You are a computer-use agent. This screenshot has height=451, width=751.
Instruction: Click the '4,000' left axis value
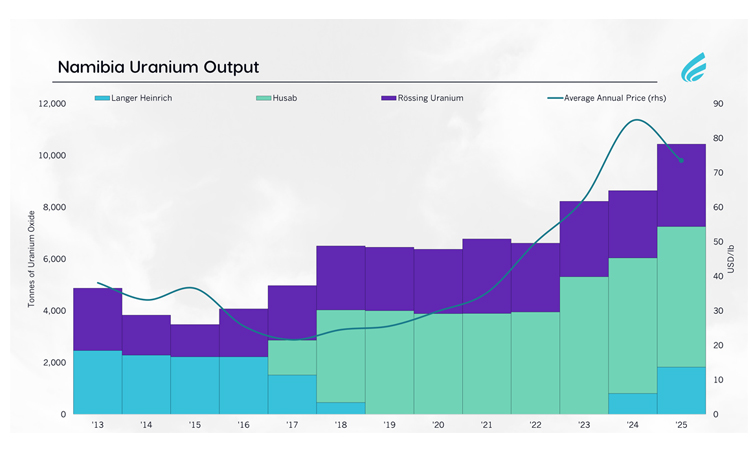(x=55, y=311)
